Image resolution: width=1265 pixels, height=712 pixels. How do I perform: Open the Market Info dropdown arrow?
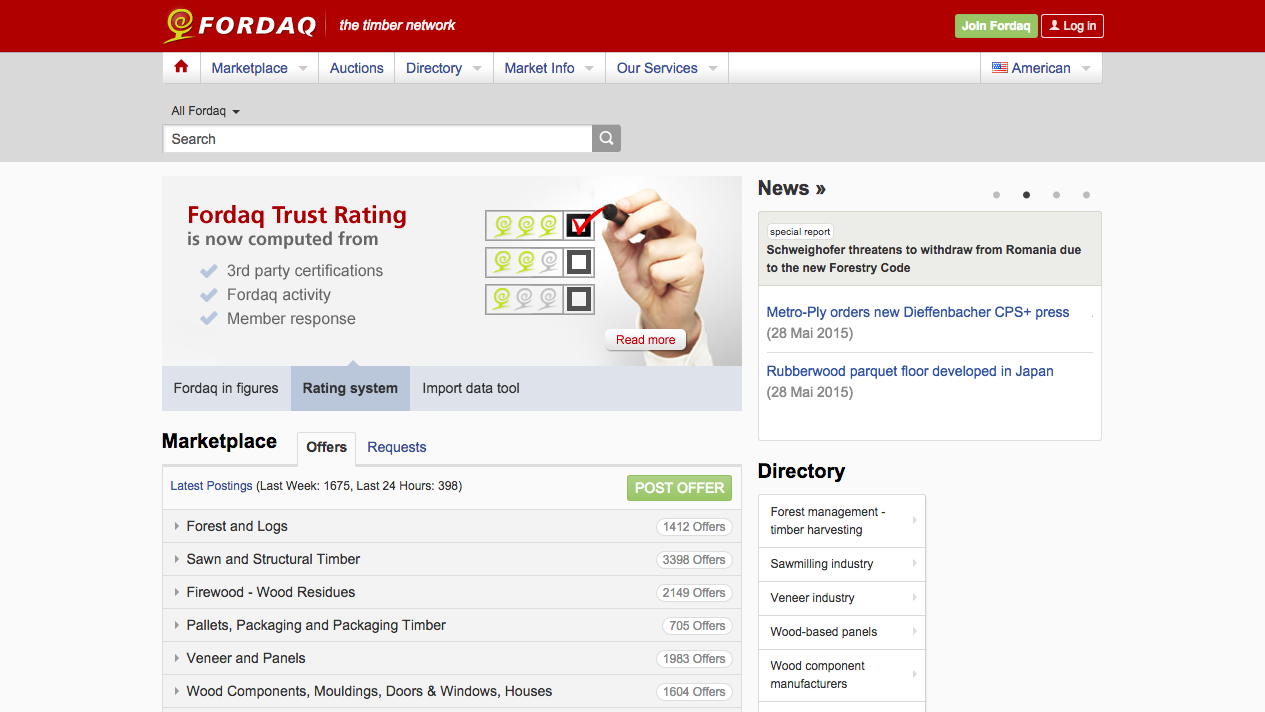pyautogui.click(x=589, y=69)
